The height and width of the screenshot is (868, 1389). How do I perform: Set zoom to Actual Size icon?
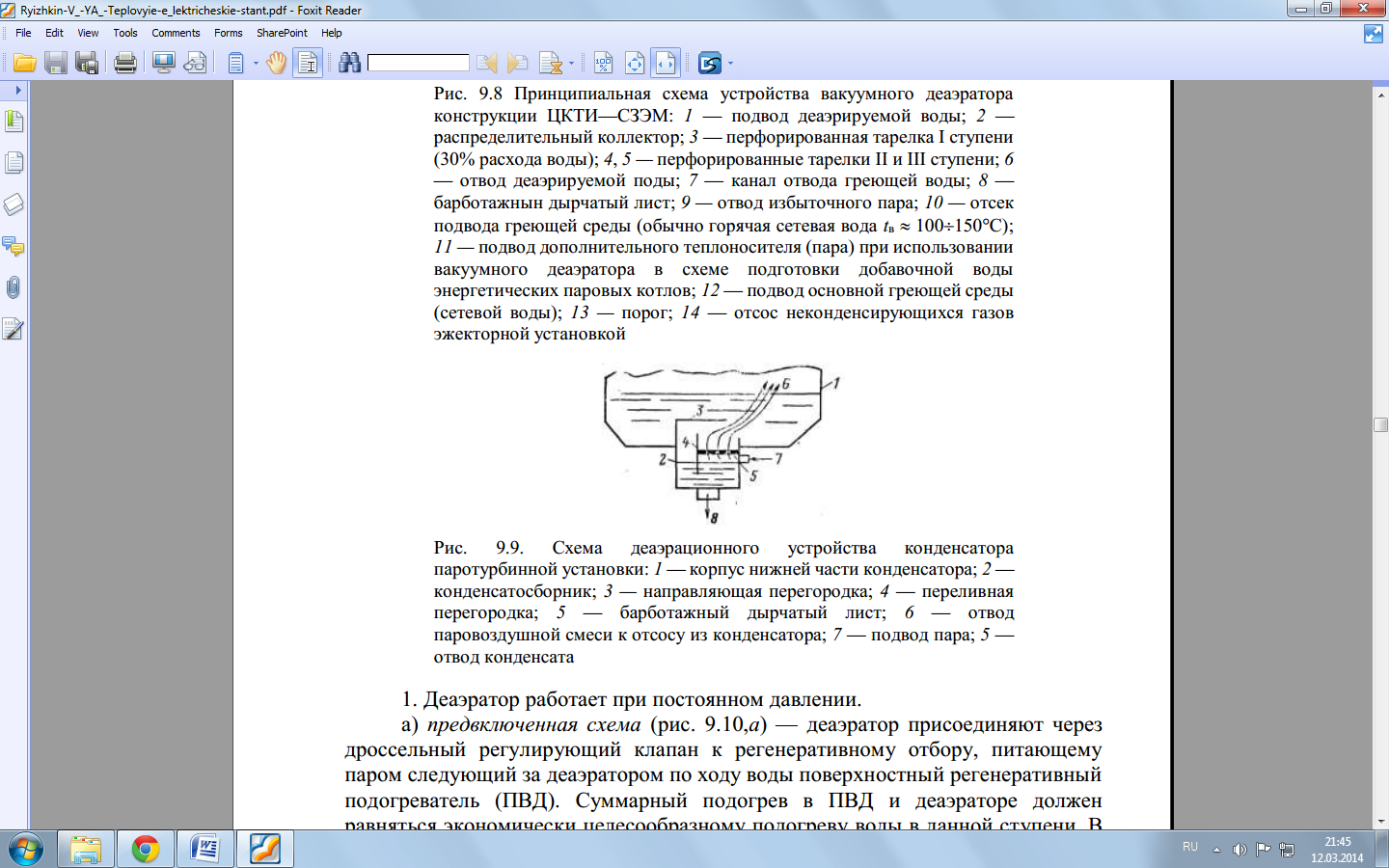pos(604,64)
